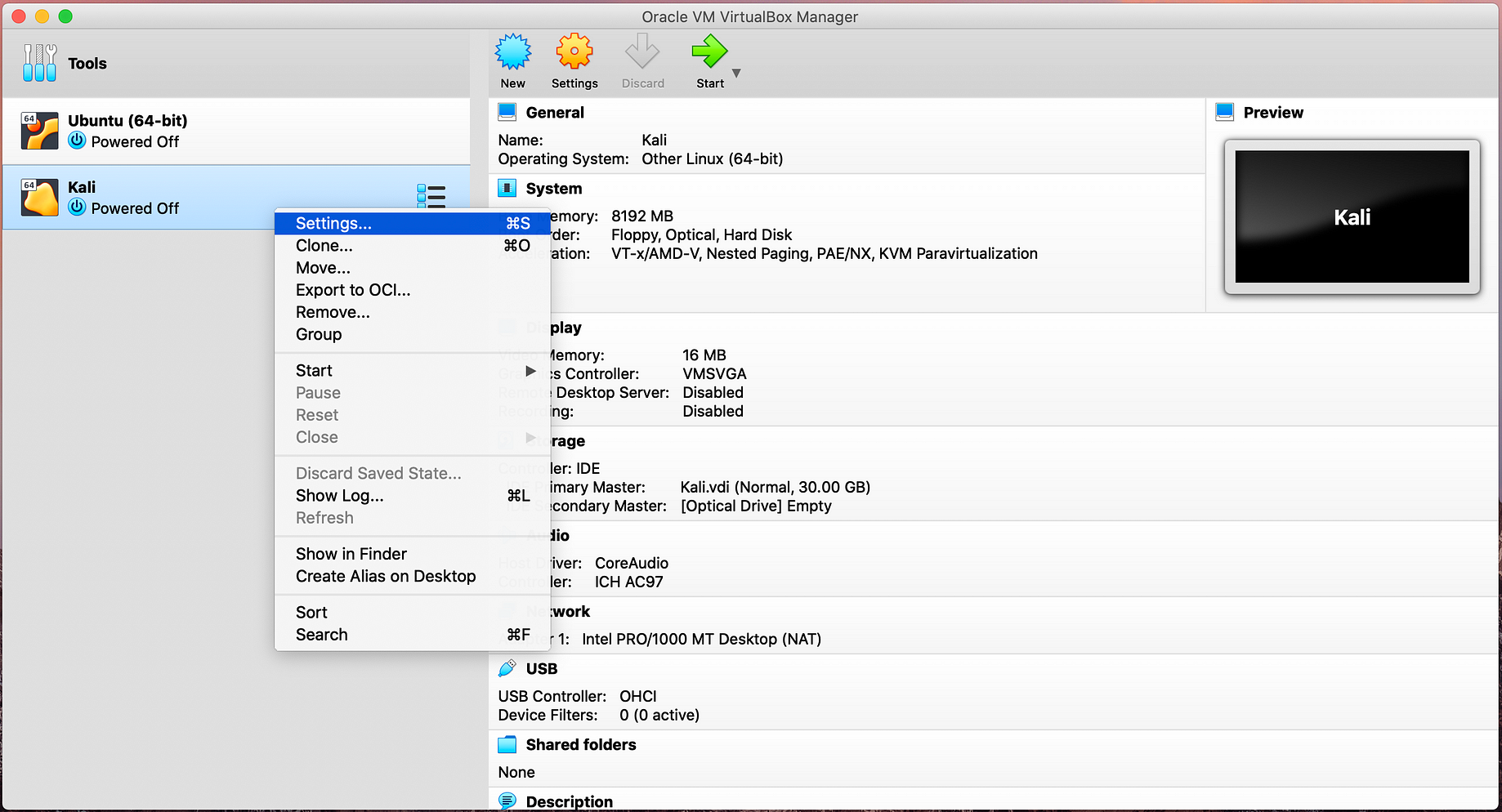Click Refresh in the context menu
Screen dimensions: 1502x812
click(413, 518)
